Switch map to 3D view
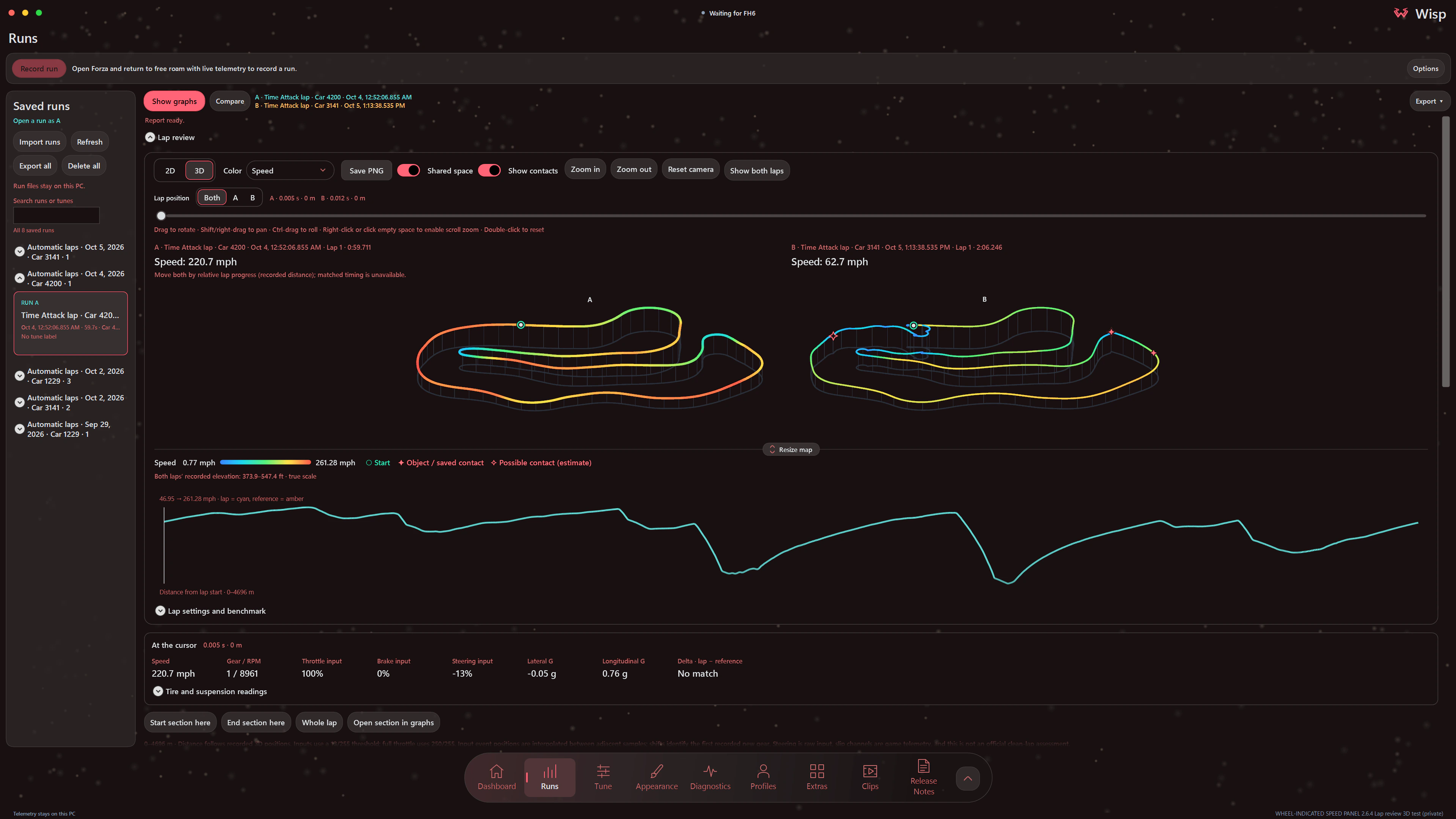The image size is (1456, 819). [199, 170]
